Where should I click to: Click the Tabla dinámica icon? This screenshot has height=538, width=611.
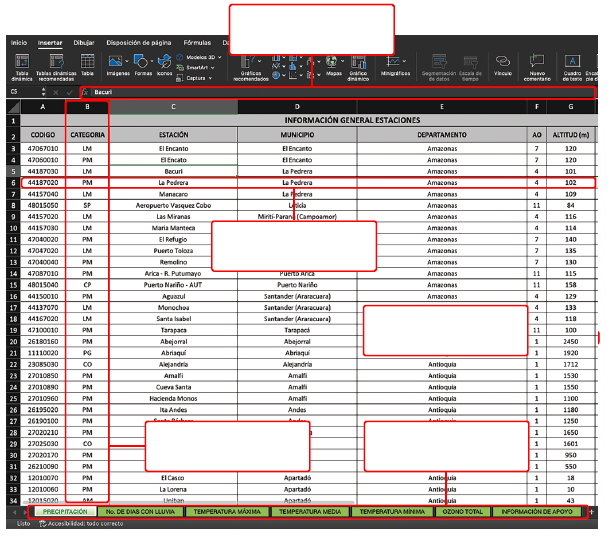pos(22,62)
